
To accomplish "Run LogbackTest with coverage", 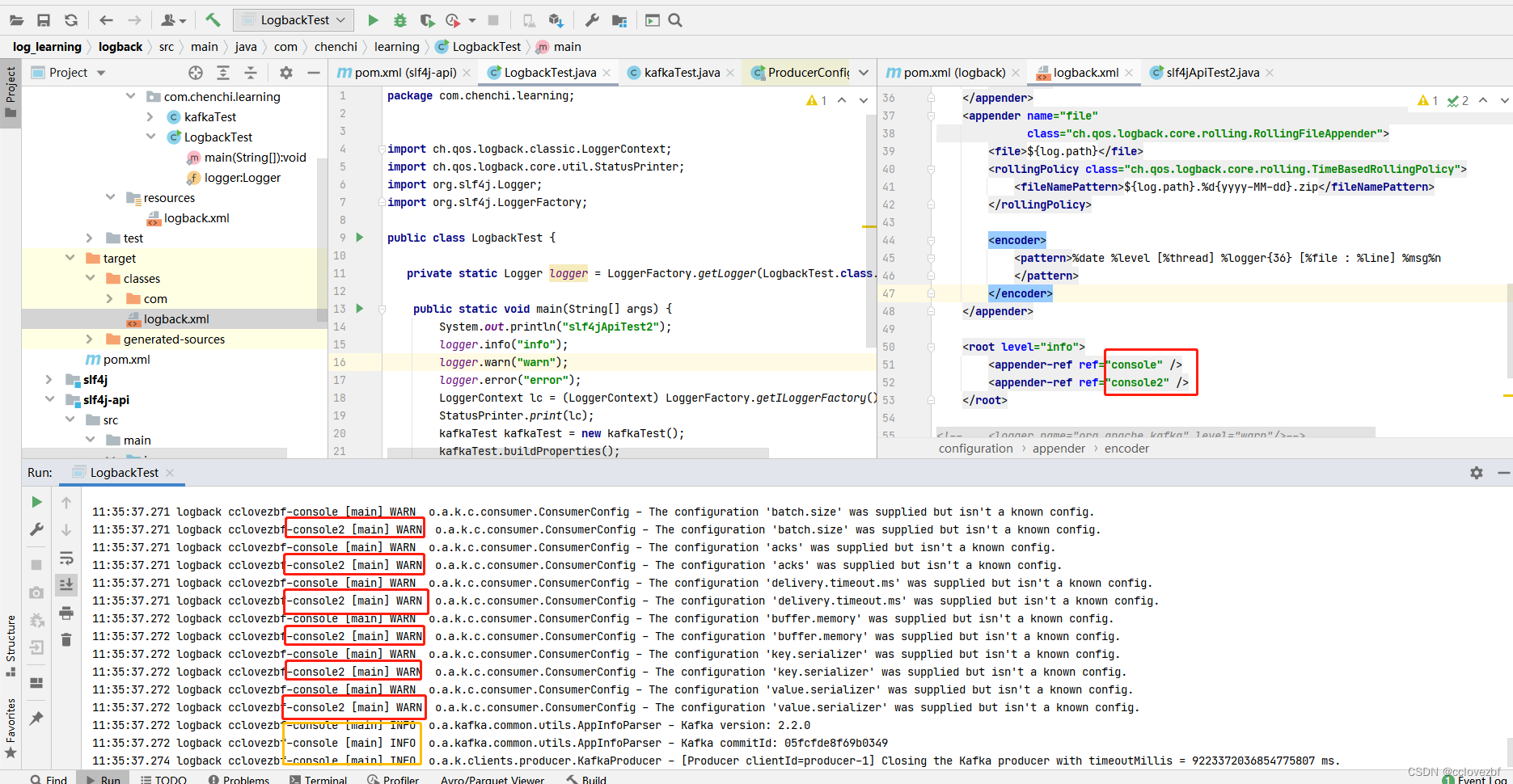I will pos(426,20).
